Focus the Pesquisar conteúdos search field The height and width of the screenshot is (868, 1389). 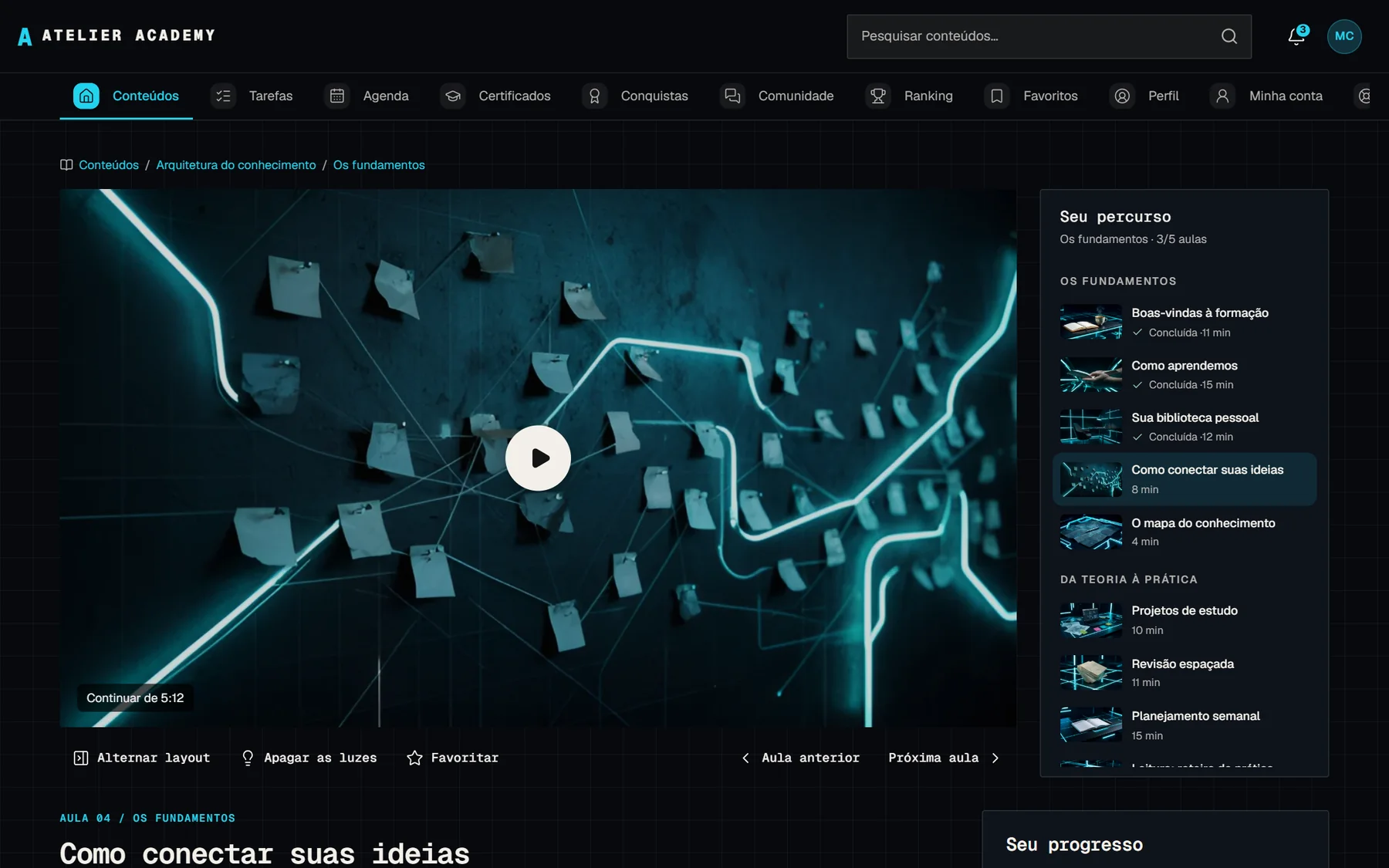coord(1049,36)
